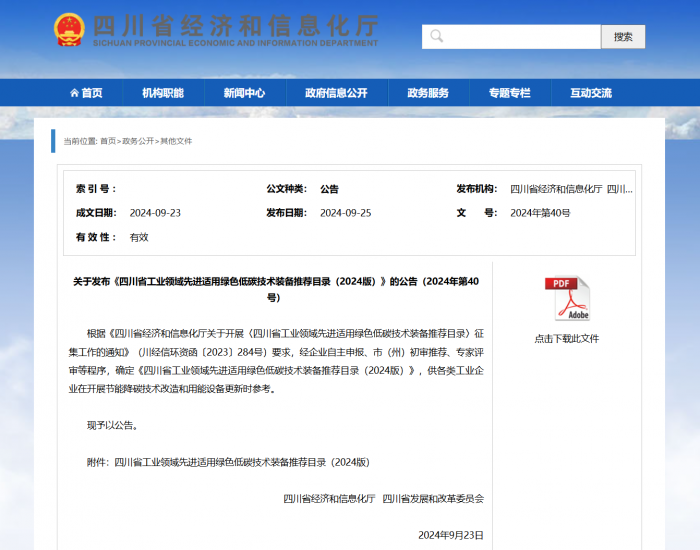Click the signature date 2024年9月23日

[450, 535]
